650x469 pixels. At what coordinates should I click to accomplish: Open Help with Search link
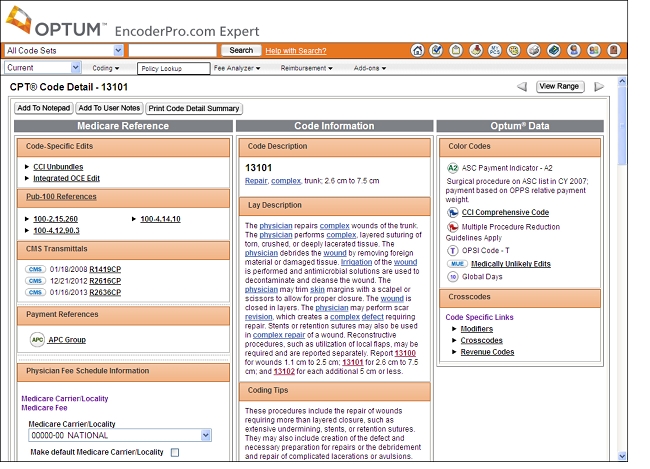(x=296, y=51)
